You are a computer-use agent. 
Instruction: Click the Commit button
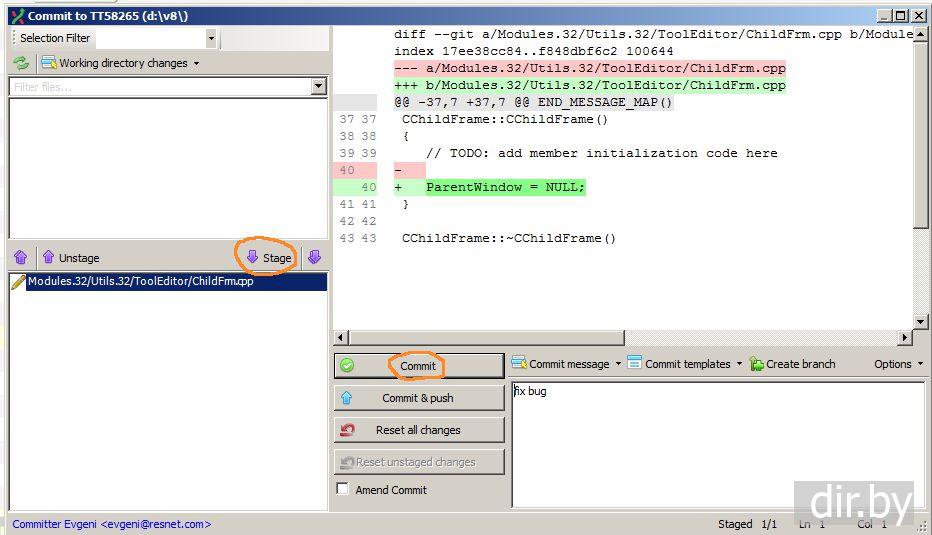pyautogui.click(x=418, y=366)
